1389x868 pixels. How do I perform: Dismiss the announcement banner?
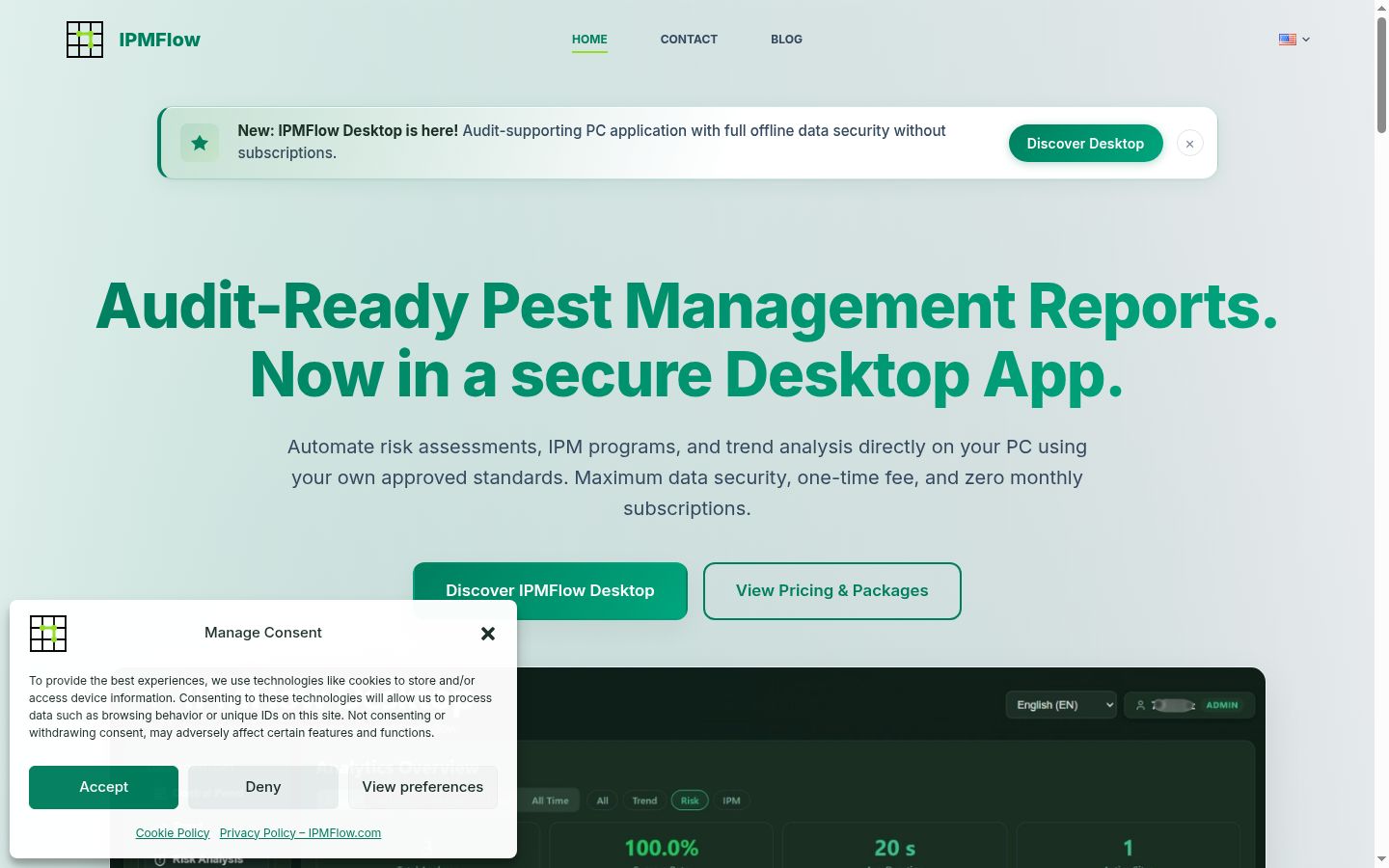pyautogui.click(x=1189, y=144)
